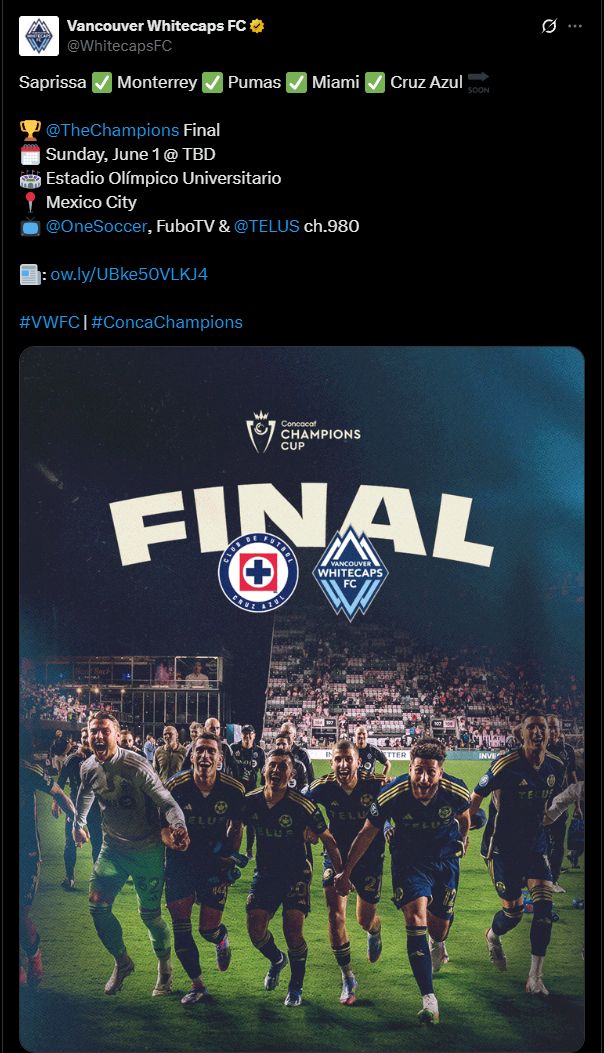The height and width of the screenshot is (1053, 604).
Task: Click the calendar emoji beside Sunday, June 1
Action: [30, 154]
